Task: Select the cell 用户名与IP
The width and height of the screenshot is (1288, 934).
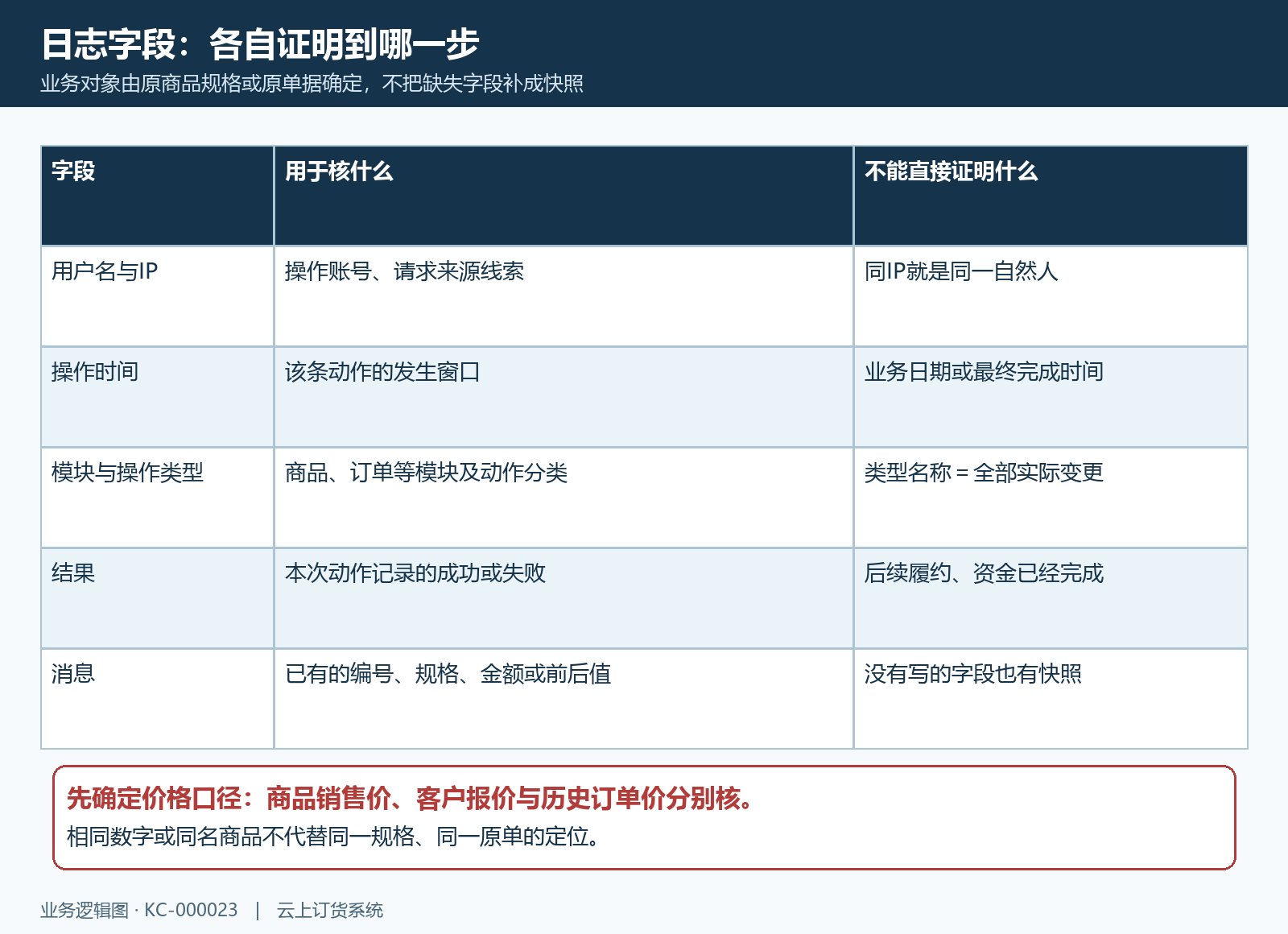Action: click(158, 296)
